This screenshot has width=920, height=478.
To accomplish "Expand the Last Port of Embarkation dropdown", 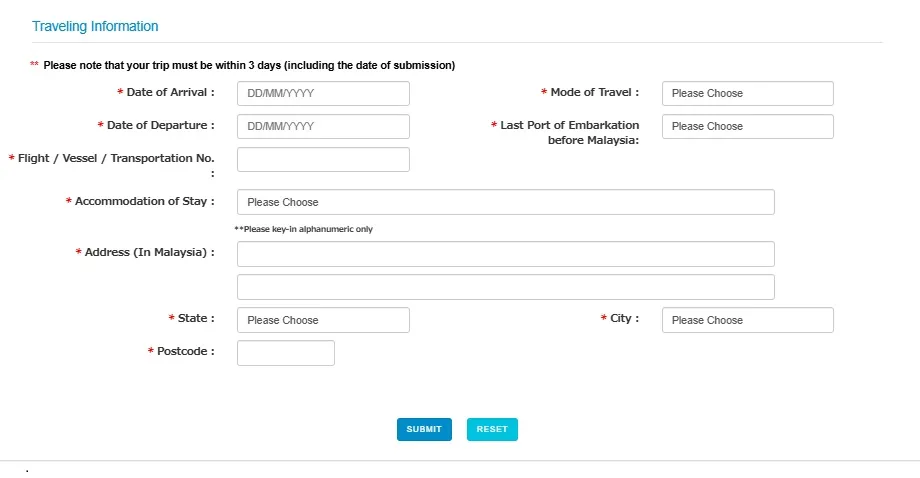I will 747,126.
